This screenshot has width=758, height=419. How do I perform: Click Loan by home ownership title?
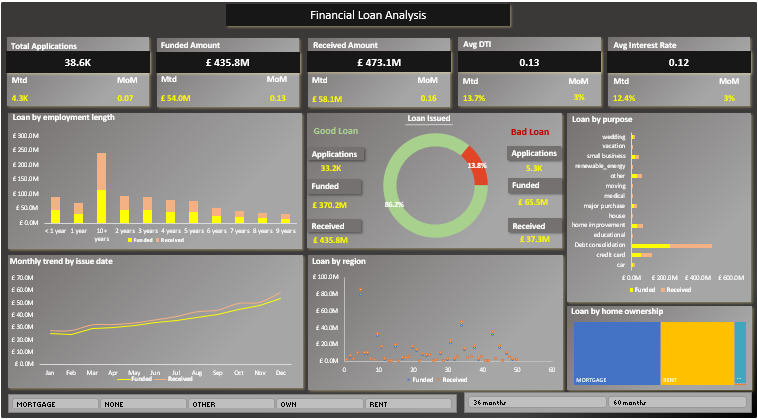coord(616,312)
